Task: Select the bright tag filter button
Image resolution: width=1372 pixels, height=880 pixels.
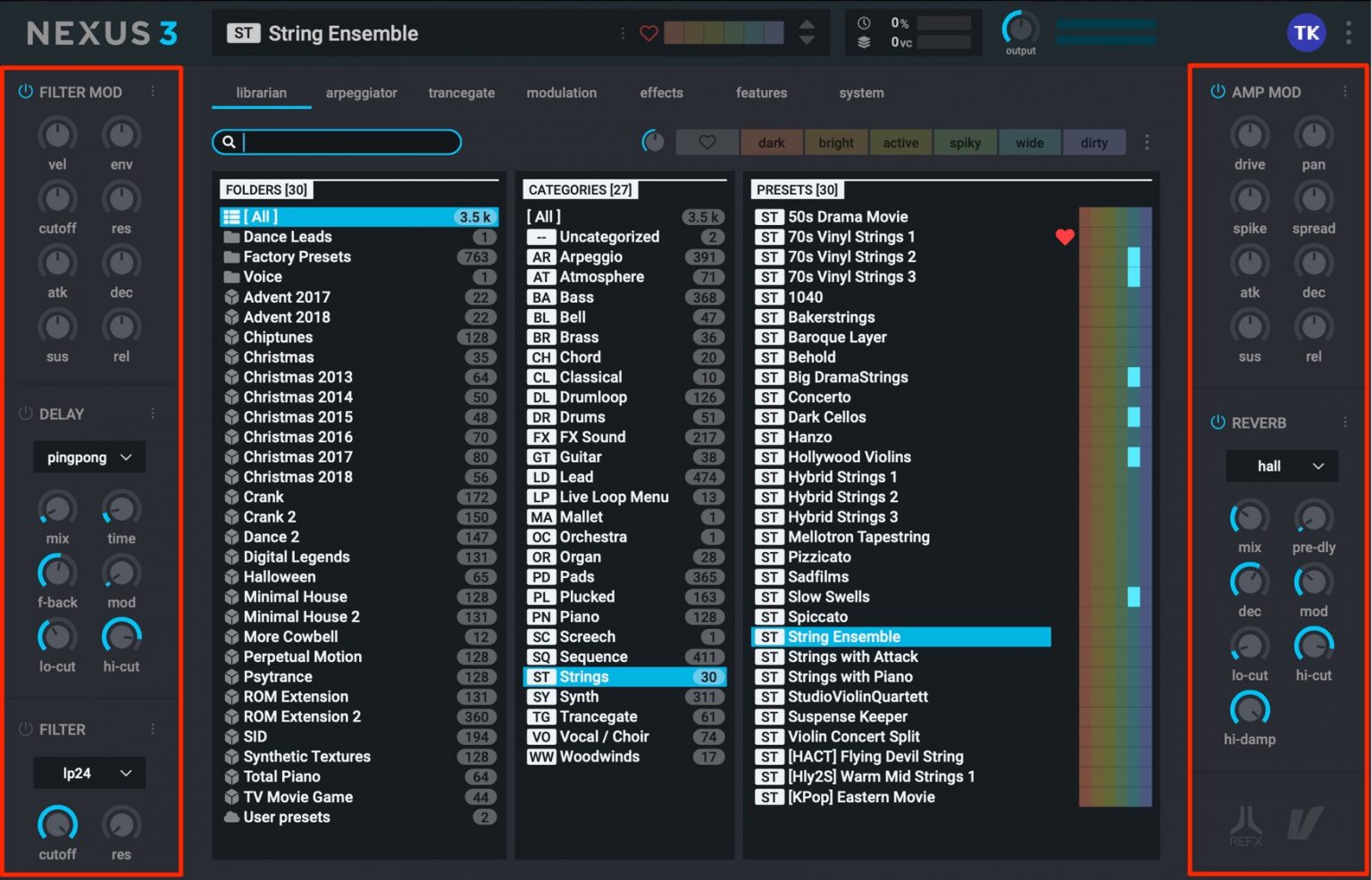Action: point(836,143)
